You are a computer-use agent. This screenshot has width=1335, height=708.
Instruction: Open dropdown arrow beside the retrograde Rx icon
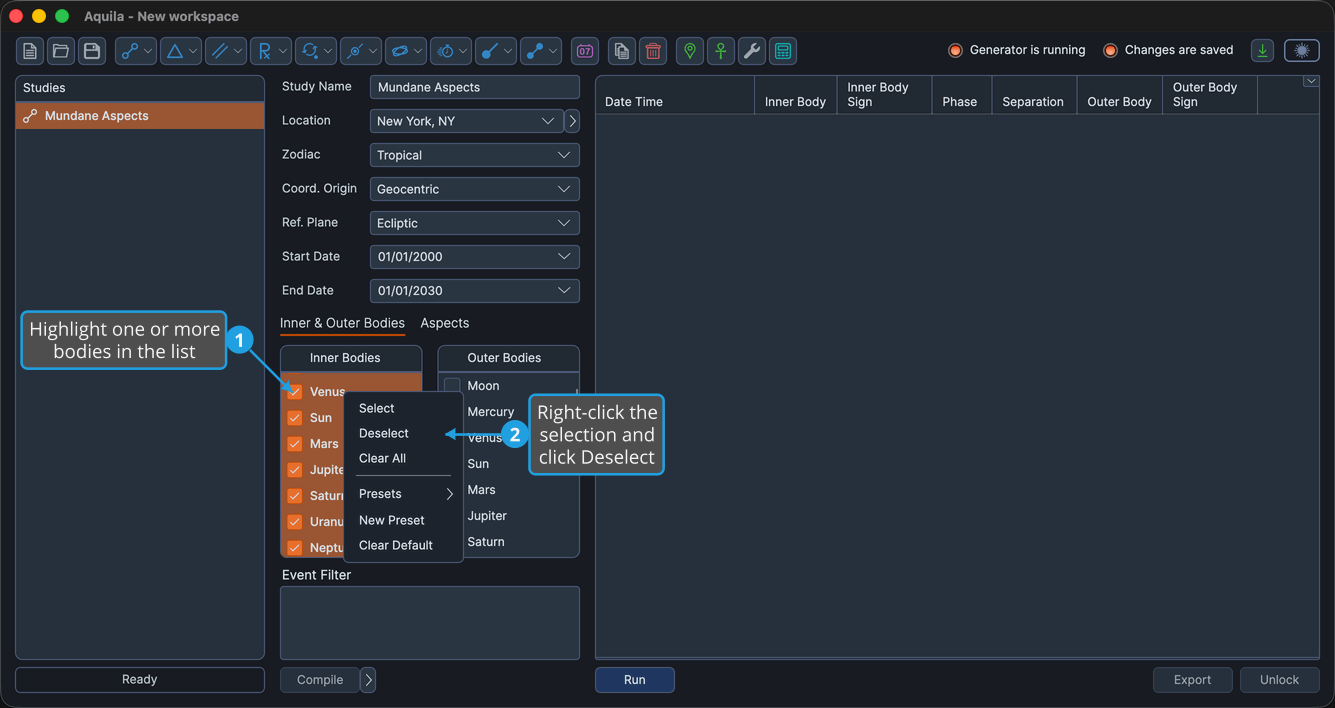click(283, 51)
